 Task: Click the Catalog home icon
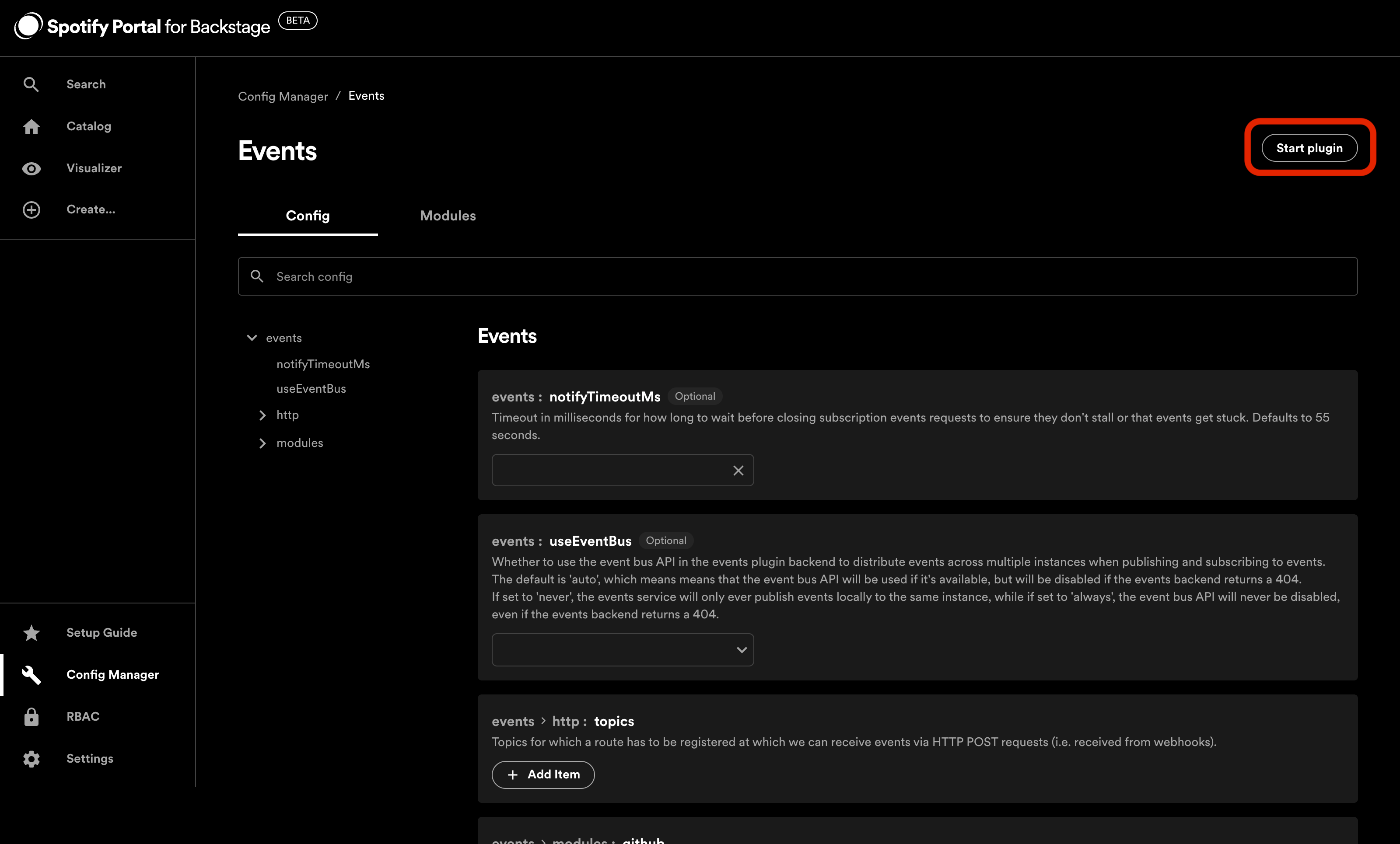[31, 126]
